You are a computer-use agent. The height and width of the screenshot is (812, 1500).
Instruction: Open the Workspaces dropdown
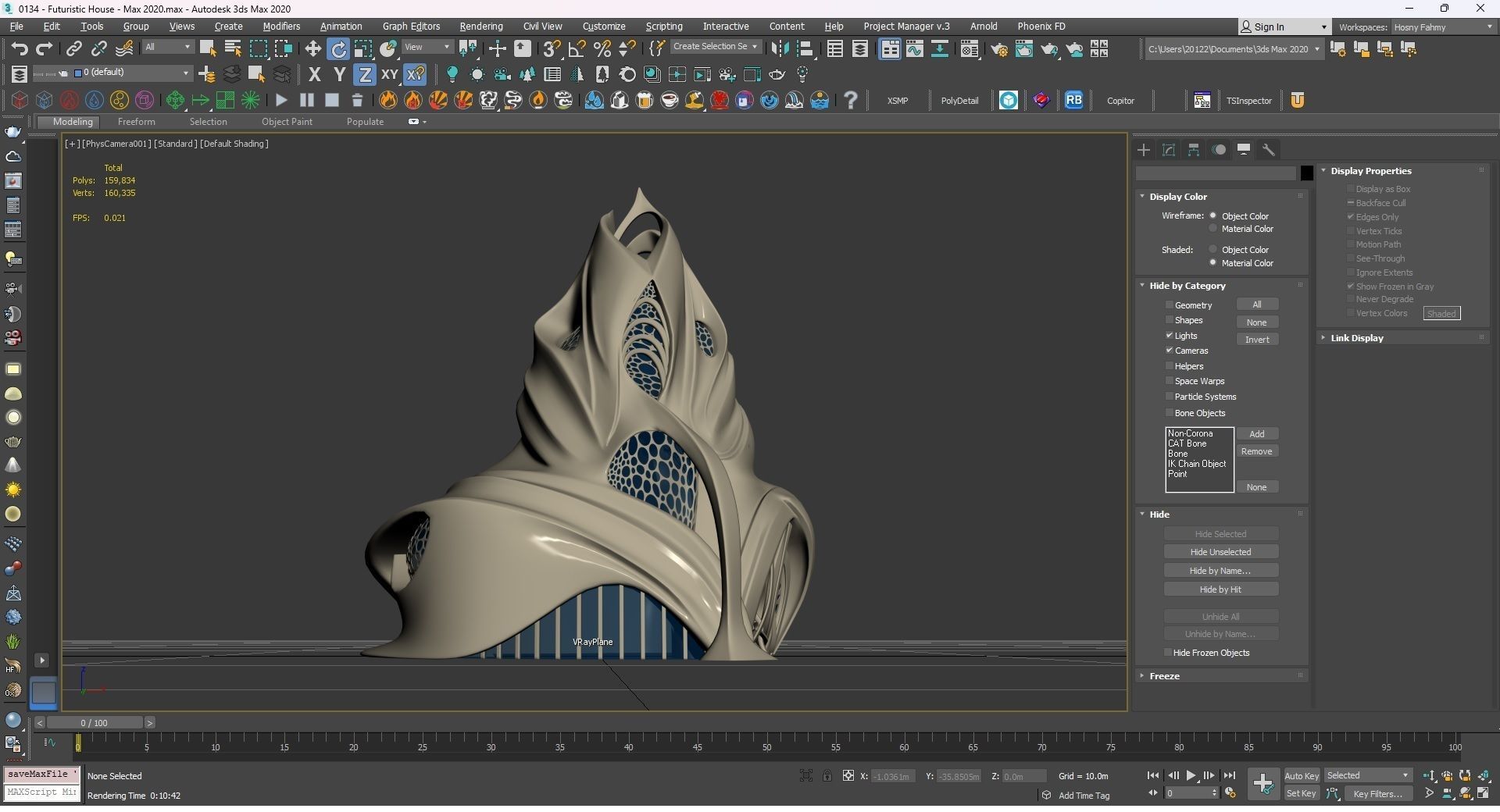pyautogui.click(x=1441, y=27)
